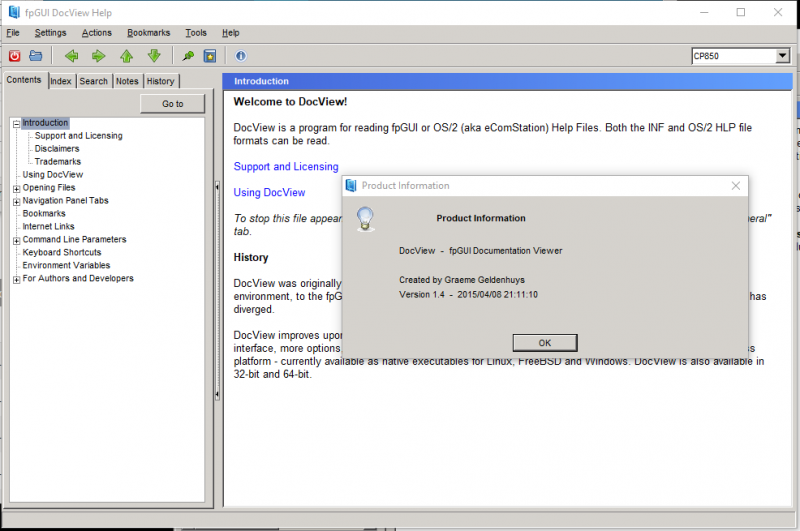This screenshot has width=800, height=531.
Task: Open the CP850 encoding dropdown
Action: click(x=783, y=56)
